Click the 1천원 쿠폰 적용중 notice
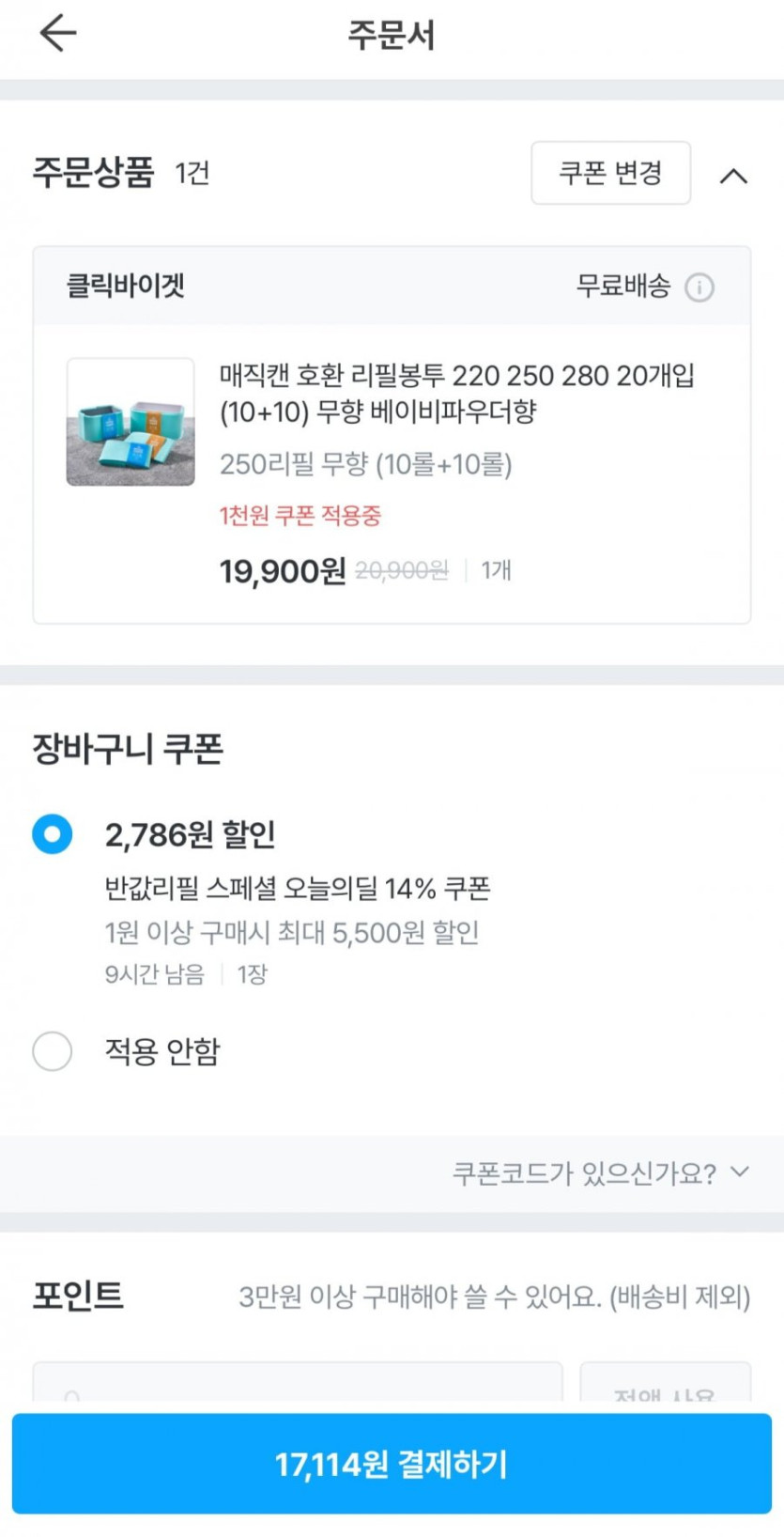Screen dimensions: 784x1537 pos(300,516)
